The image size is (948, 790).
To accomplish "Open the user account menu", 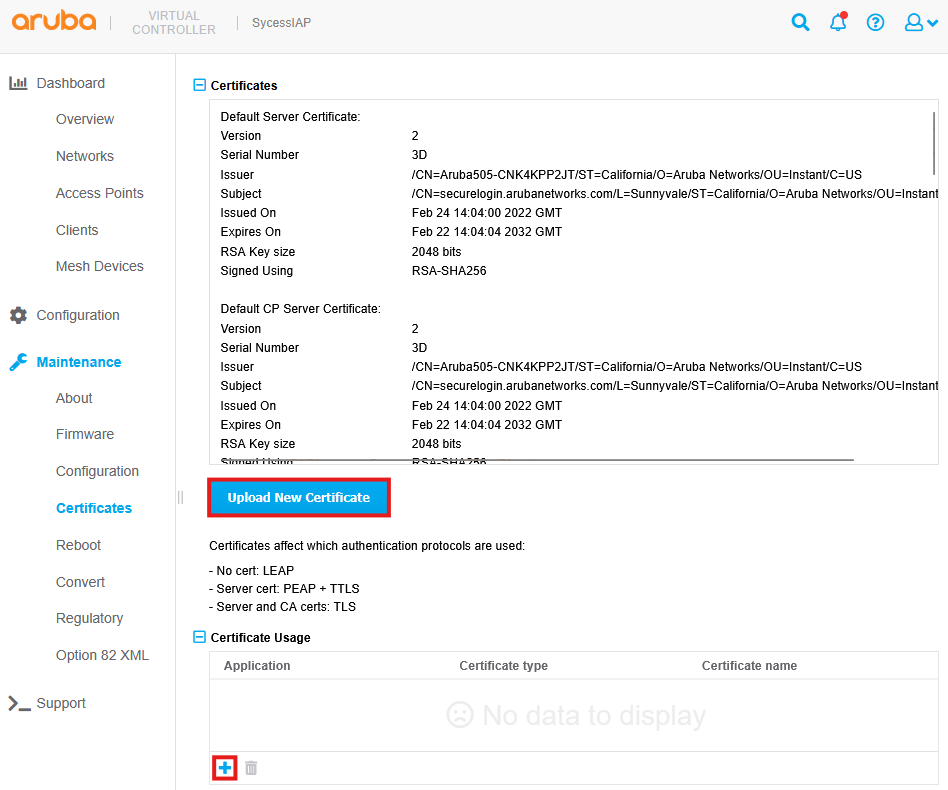I will pyautogui.click(x=920, y=22).
